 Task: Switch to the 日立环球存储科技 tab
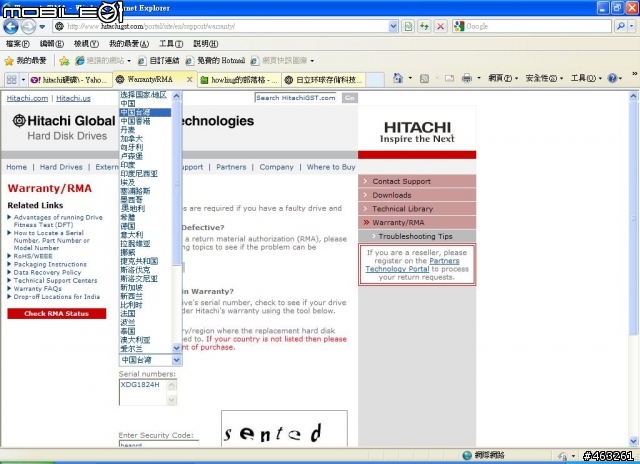click(x=323, y=80)
